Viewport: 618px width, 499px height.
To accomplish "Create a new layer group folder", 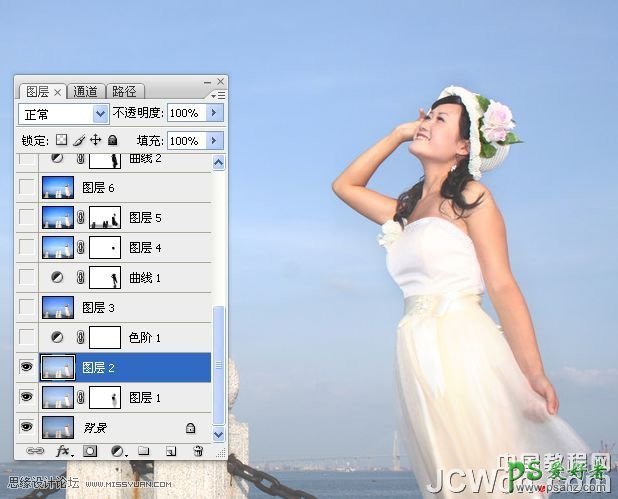I will tap(144, 451).
